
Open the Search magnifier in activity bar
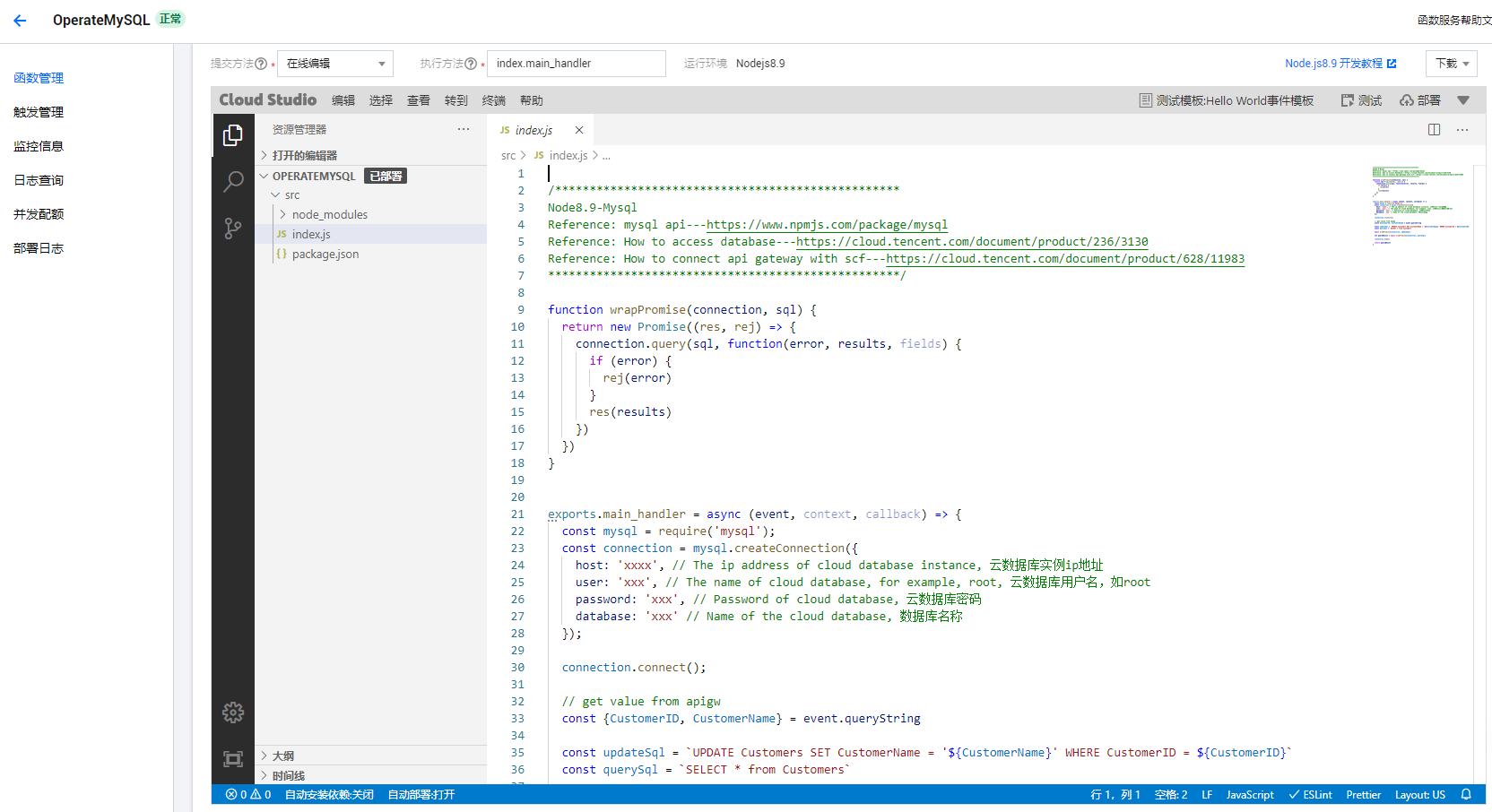pos(233,182)
